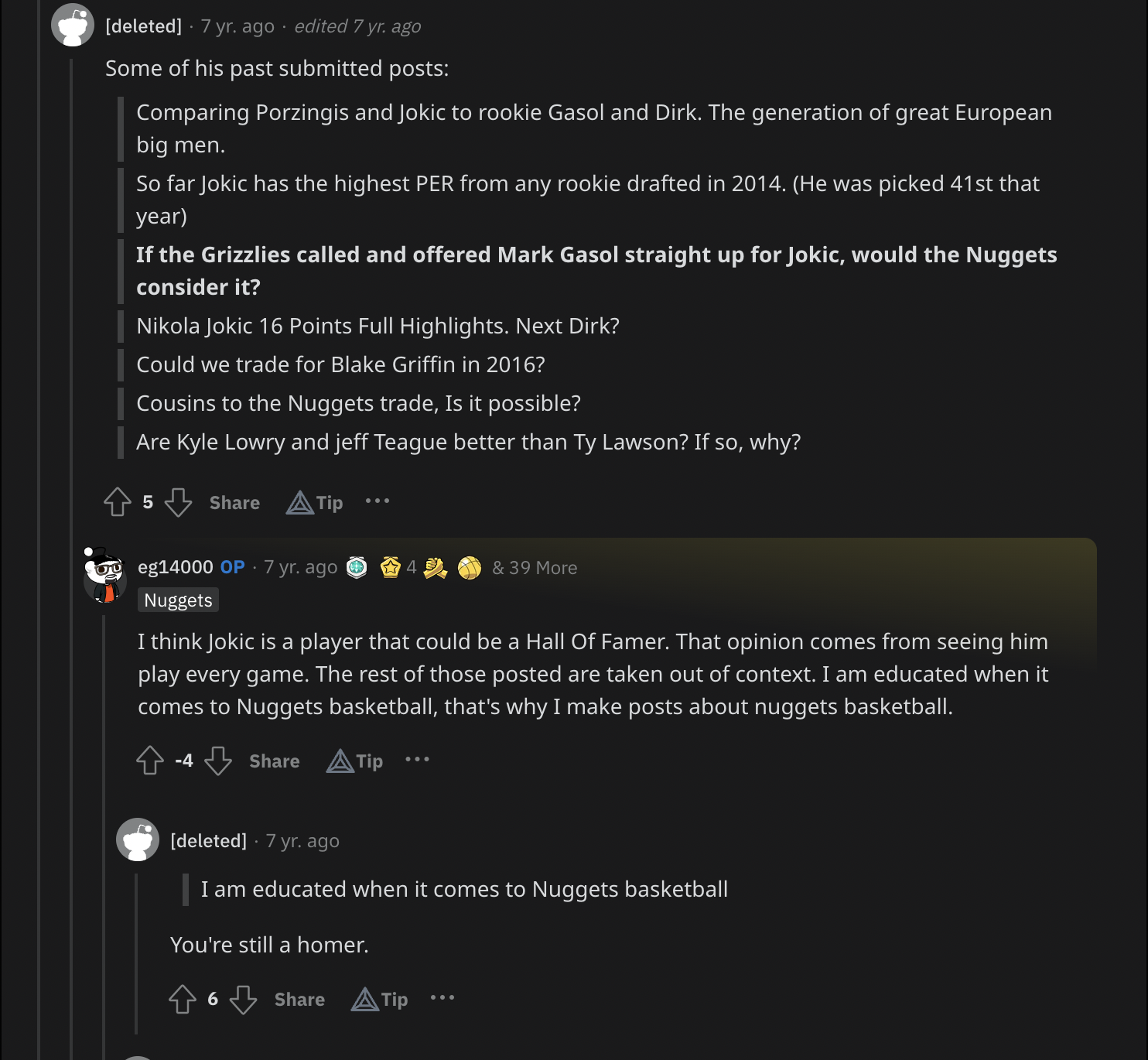Screen dimensions: 1148x1060
Task: Tip the "You're still a homer" reply
Action: tap(380, 1000)
